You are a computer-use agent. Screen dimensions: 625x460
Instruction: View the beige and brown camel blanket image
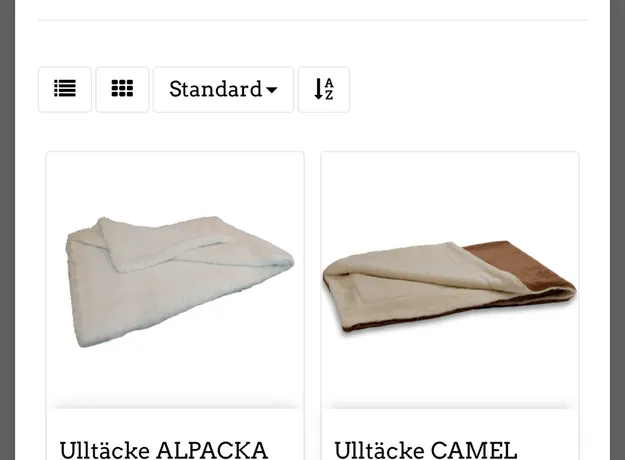click(450, 287)
